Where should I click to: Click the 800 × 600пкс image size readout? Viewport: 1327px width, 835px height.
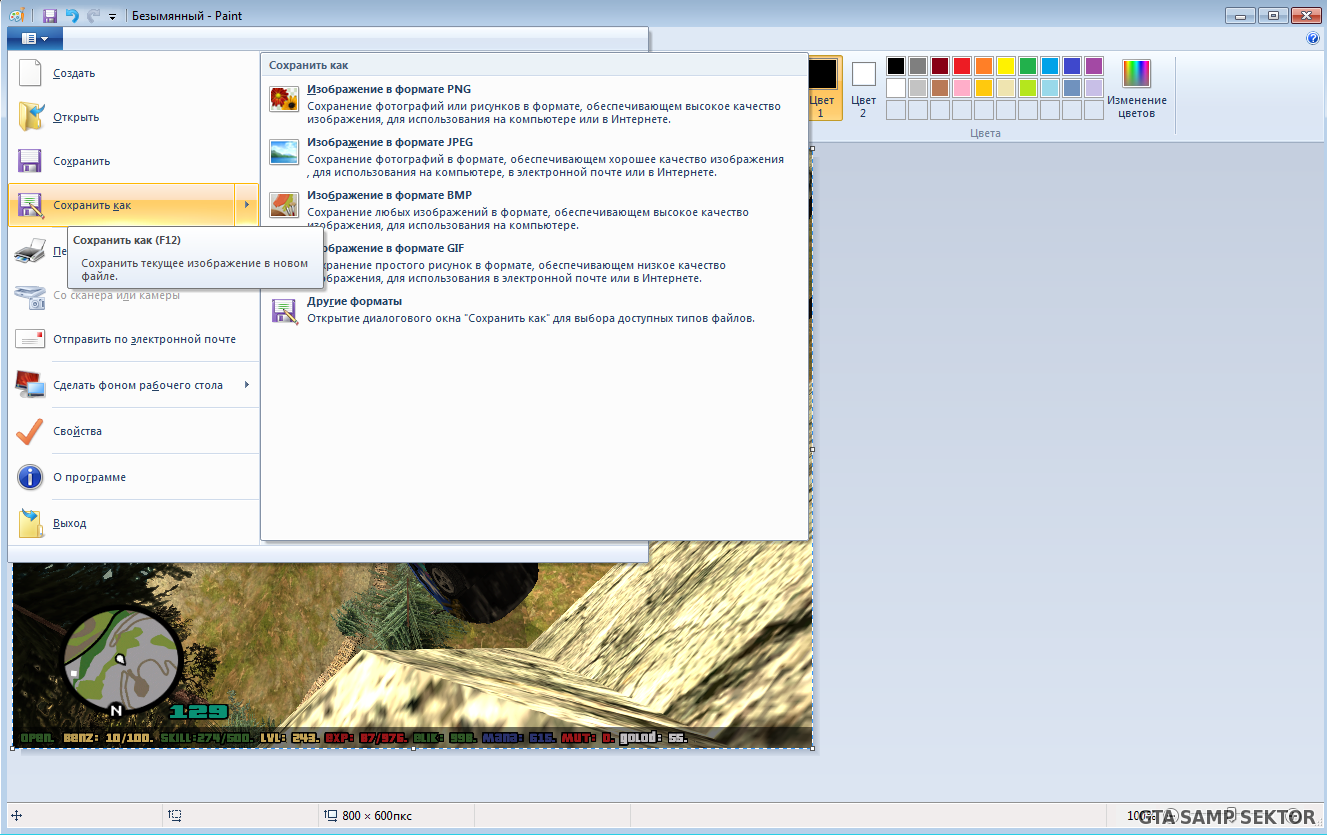[377, 816]
